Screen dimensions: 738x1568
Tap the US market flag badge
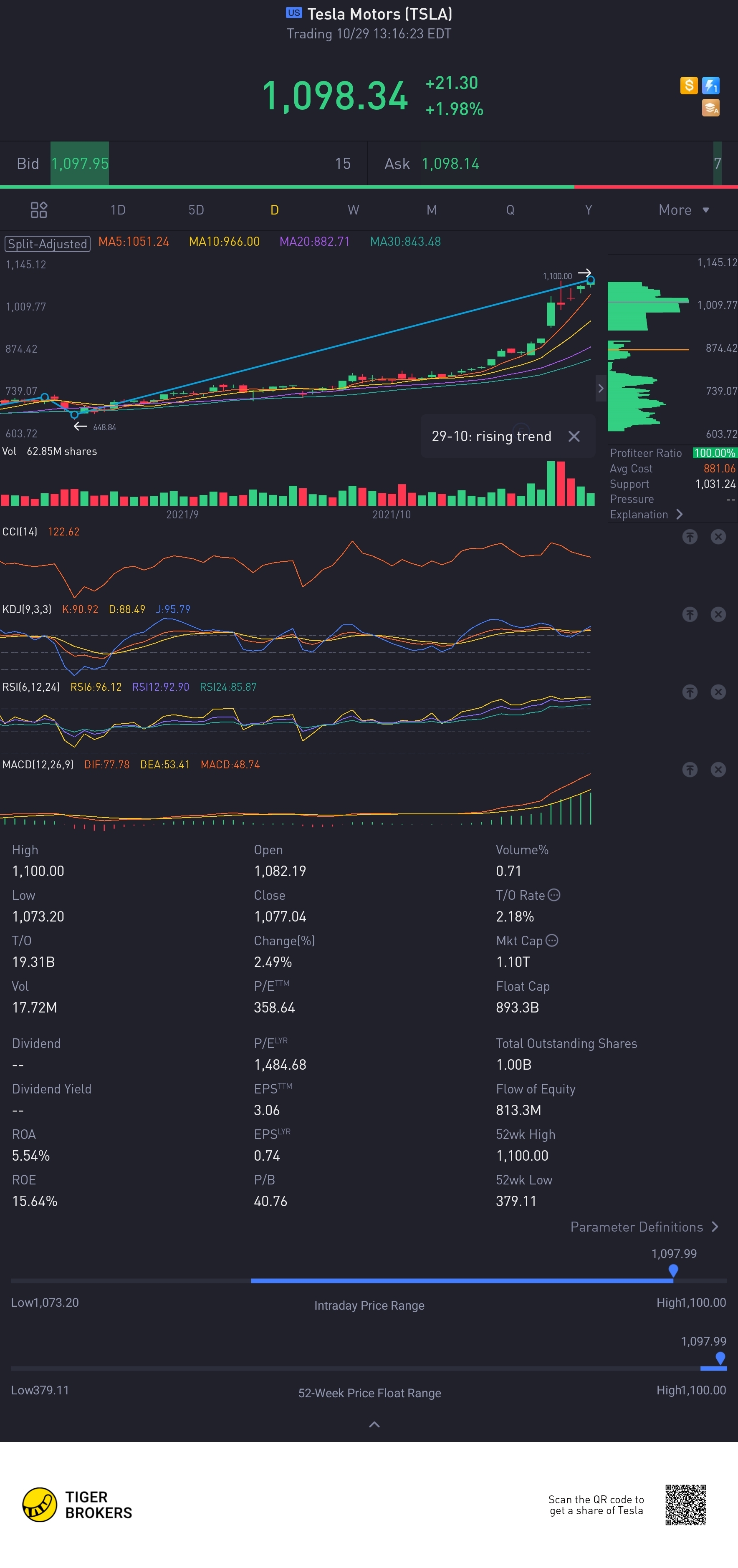pyautogui.click(x=293, y=13)
